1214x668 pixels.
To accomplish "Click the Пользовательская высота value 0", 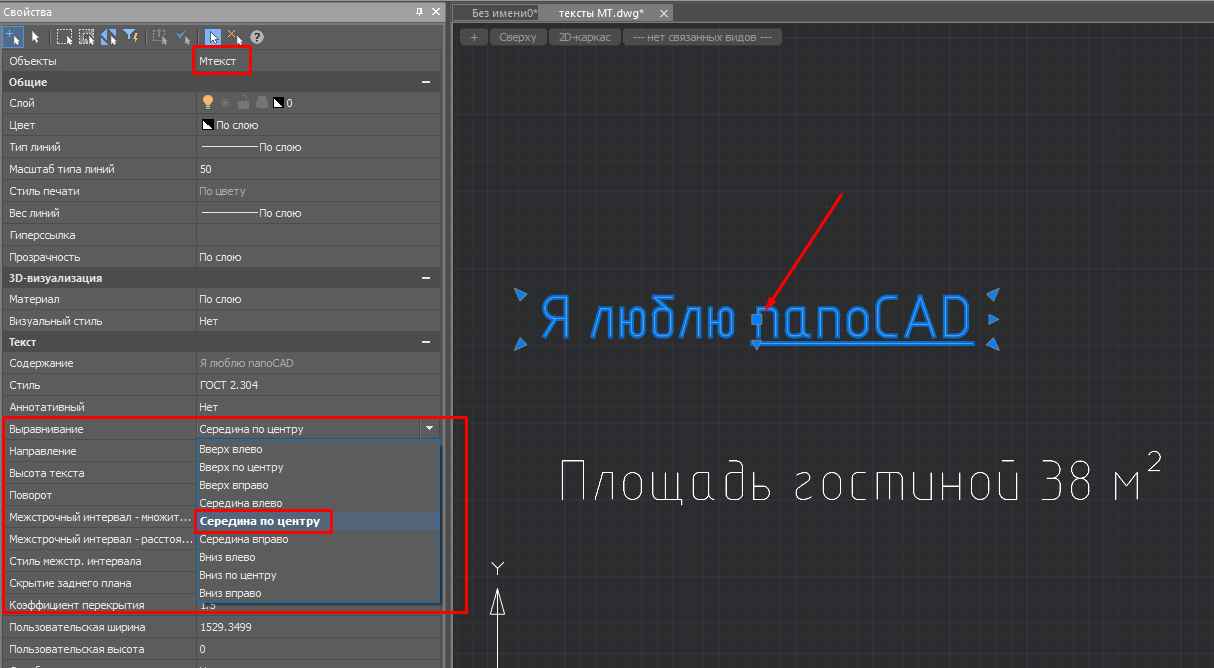I will [x=318, y=649].
